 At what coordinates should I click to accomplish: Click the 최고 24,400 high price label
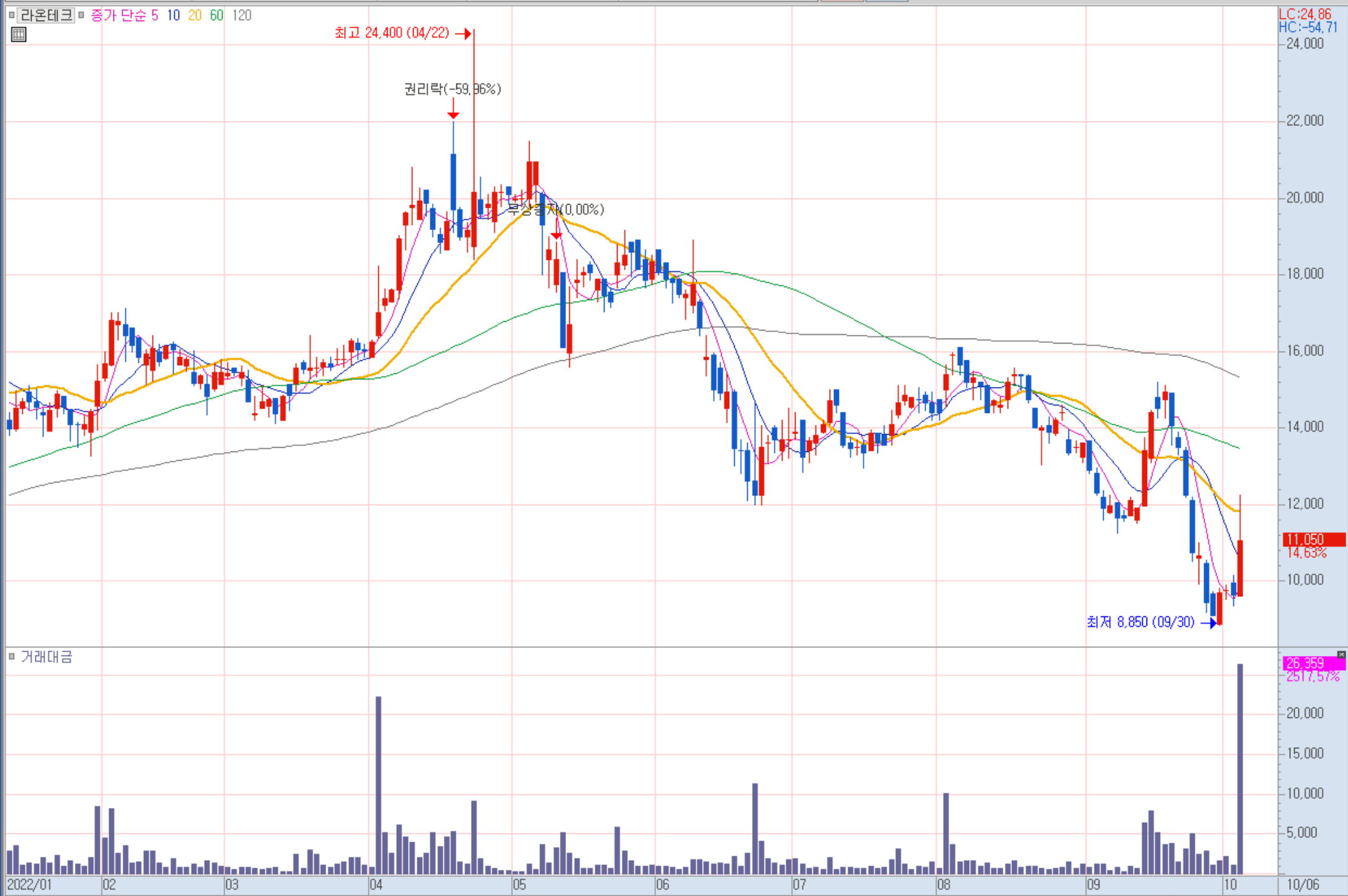[391, 33]
